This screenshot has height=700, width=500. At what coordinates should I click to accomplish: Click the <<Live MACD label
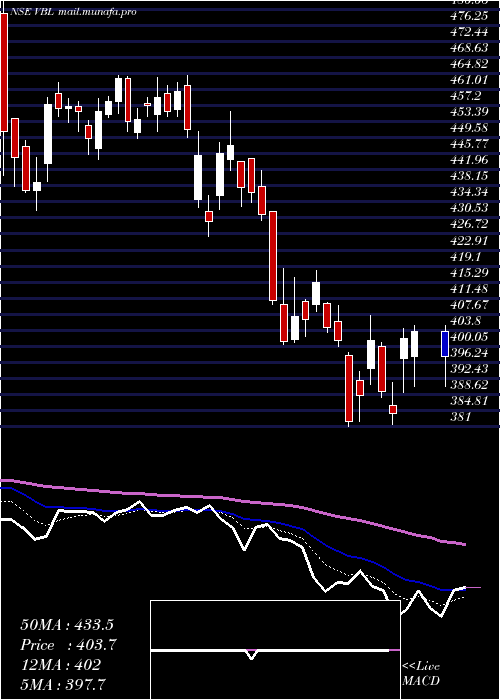pos(421,674)
